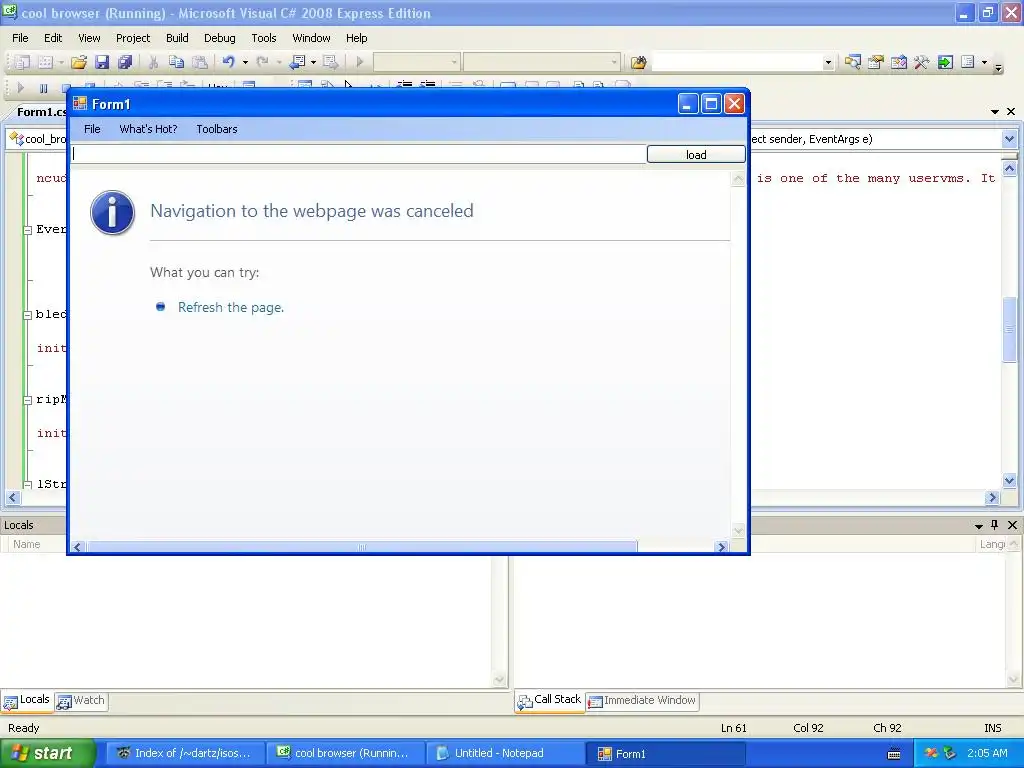1024x768 pixels.
Task: Open the Undo history dropdown arrow
Action: tap(246, 62)
